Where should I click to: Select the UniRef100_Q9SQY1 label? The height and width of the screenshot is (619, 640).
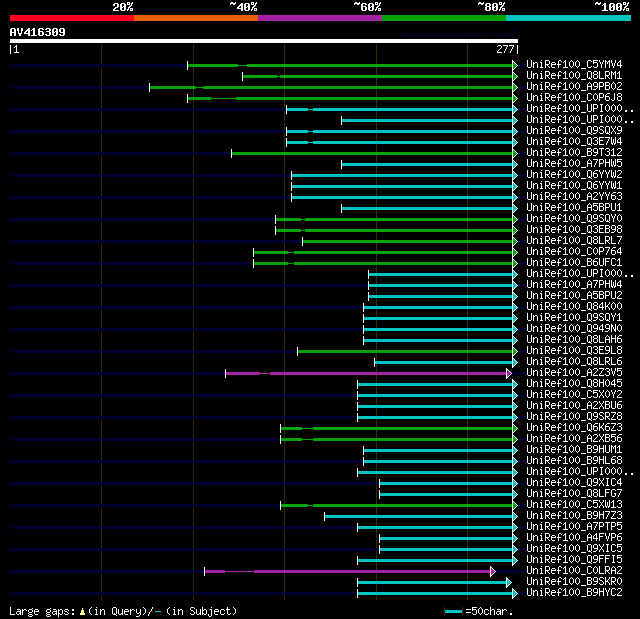click(x=574, y=318)
